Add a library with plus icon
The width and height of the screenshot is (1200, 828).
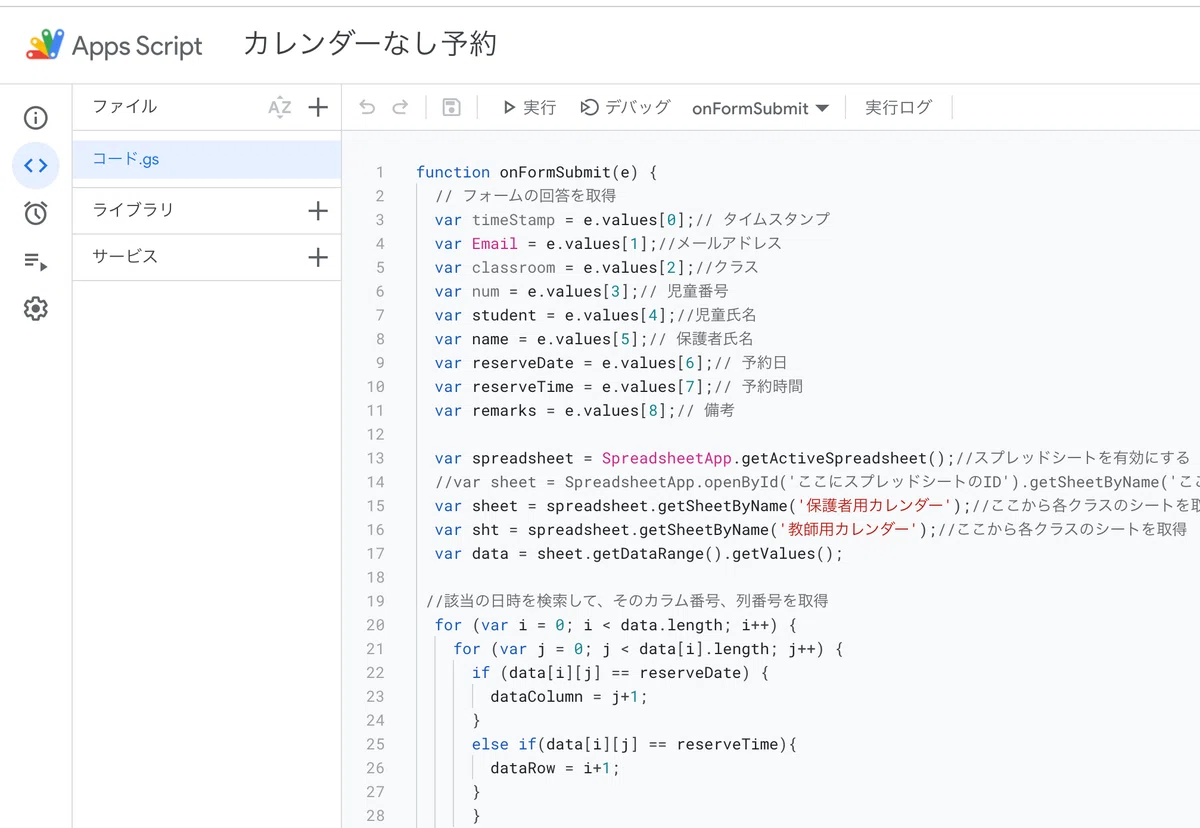click(x=318, y=211)
